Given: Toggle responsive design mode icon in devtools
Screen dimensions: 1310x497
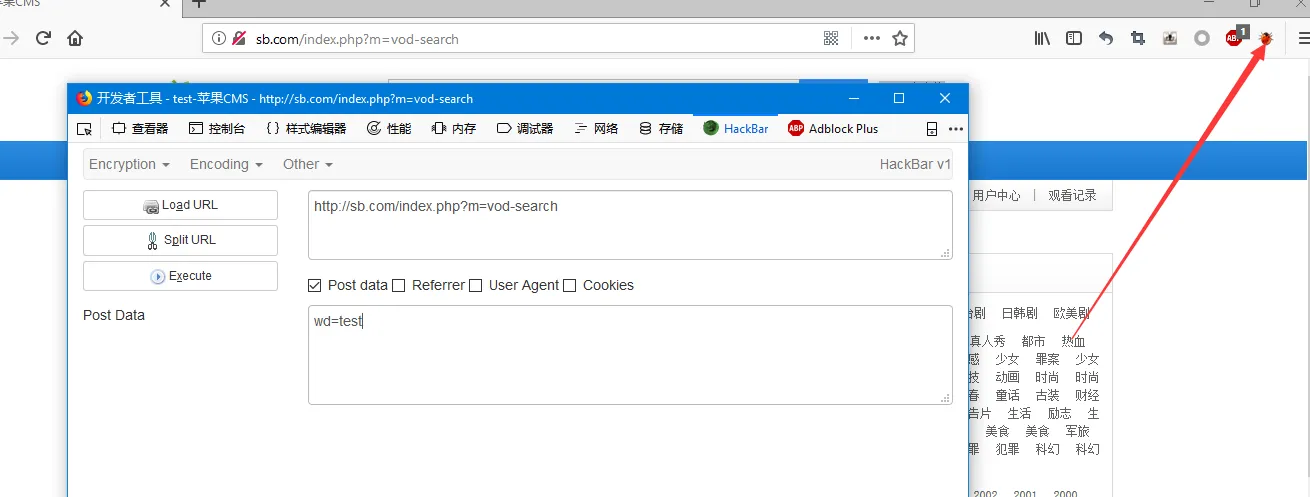Looking at the screenshot, I should click(x=932, y=129).
